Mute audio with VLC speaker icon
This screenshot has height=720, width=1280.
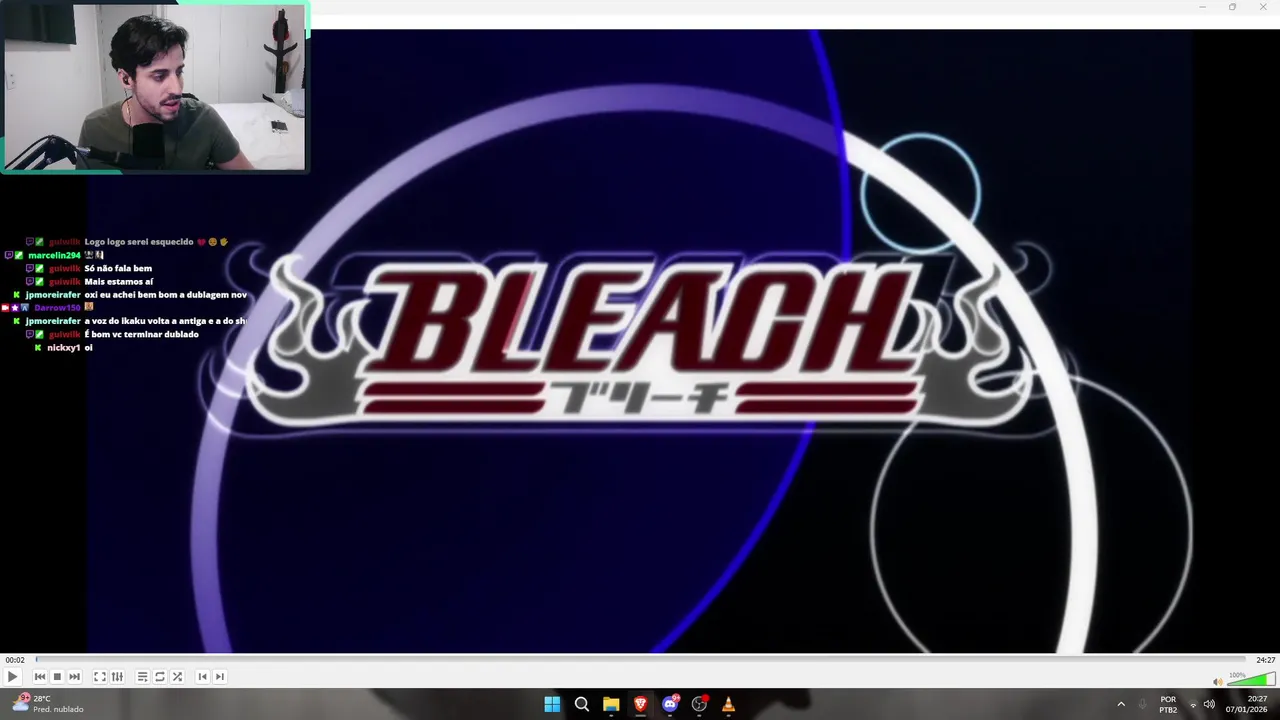click(x=1217, y=682)
